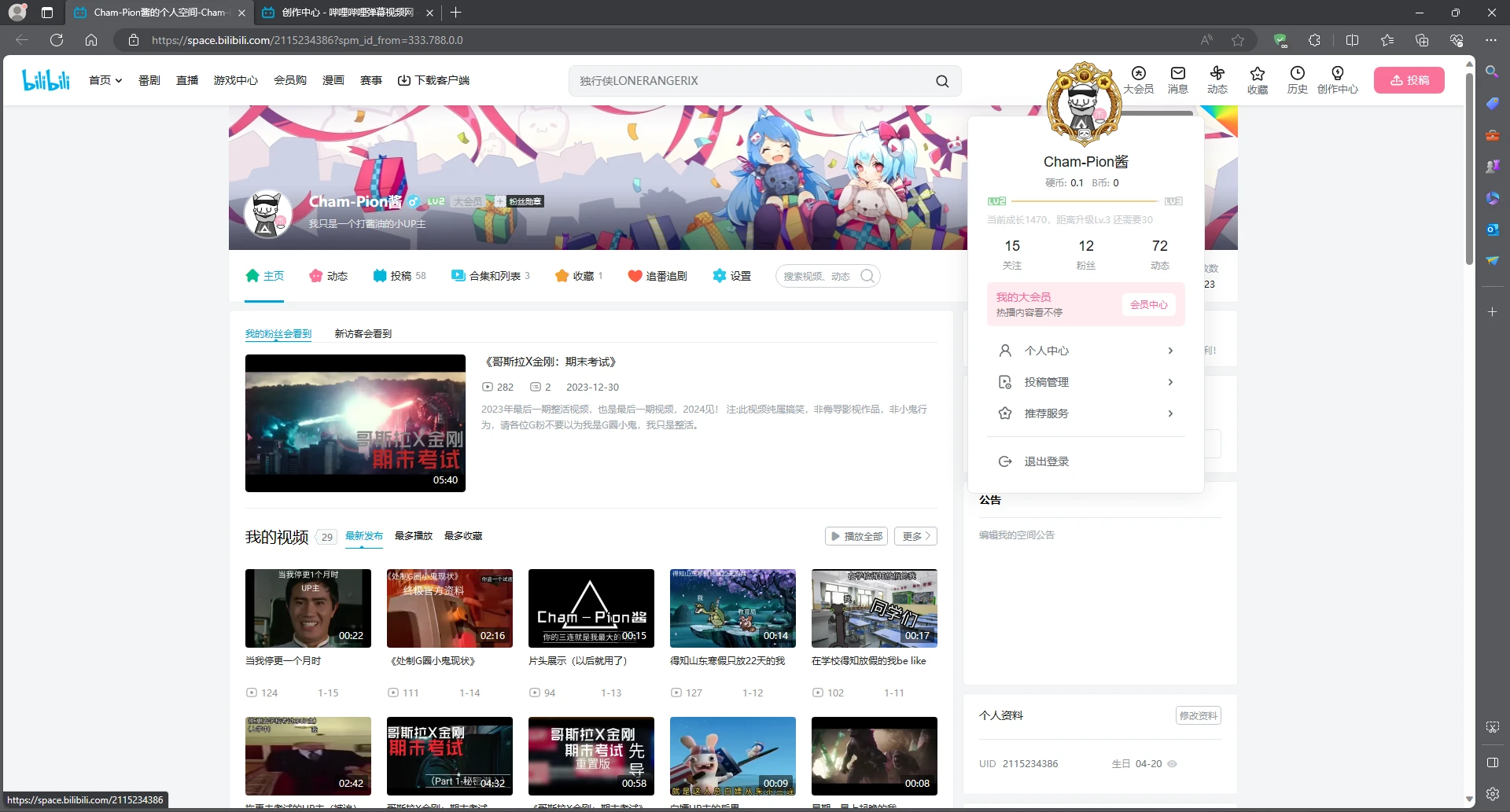The image size is (1510, 812).
Task: Click the search magnifier icon in search bar
Action: (942, 81)
